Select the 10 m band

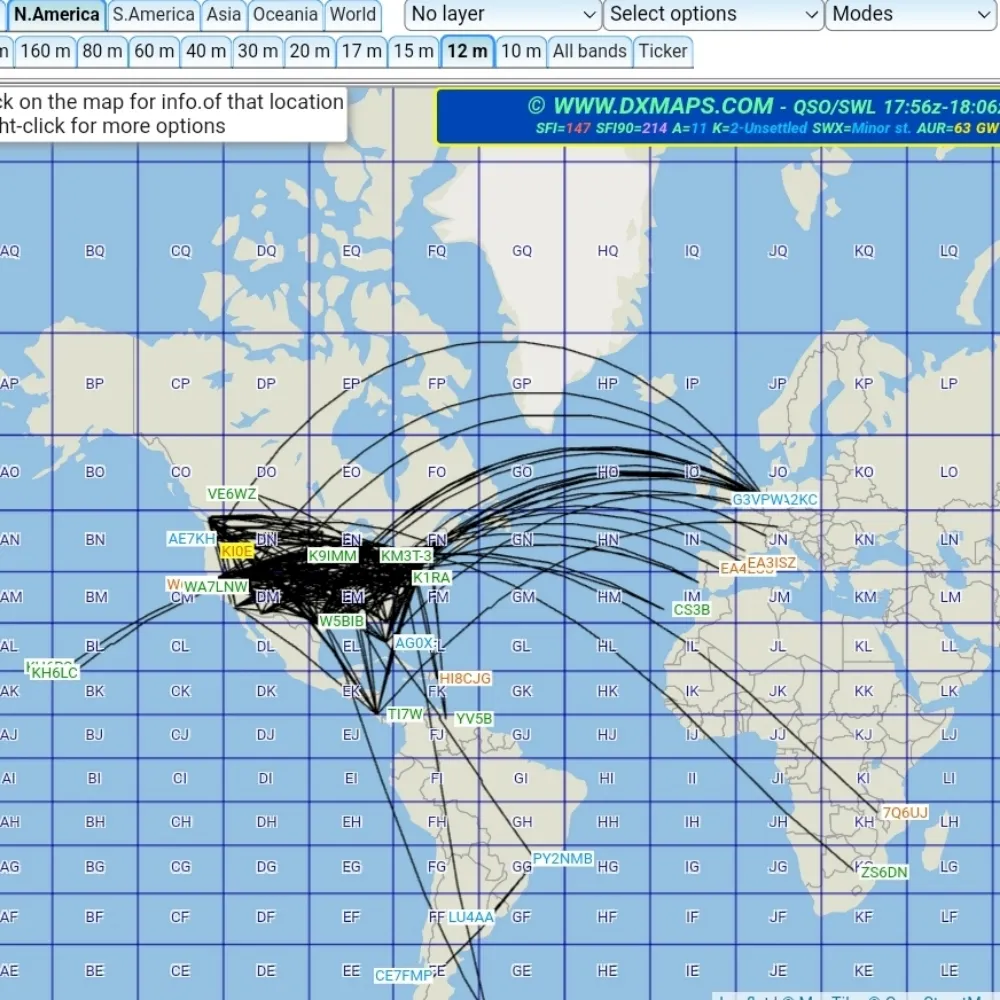(521, 51)
